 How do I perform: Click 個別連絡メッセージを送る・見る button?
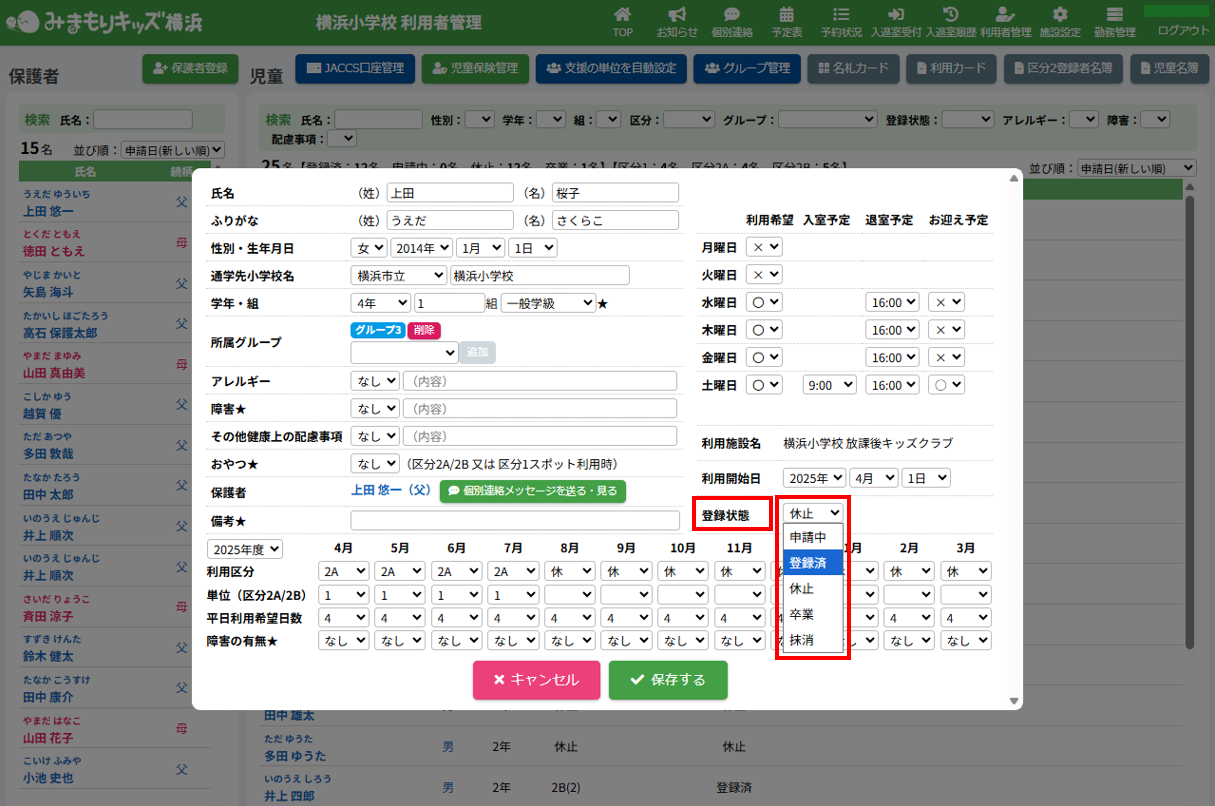click(532, 491)
